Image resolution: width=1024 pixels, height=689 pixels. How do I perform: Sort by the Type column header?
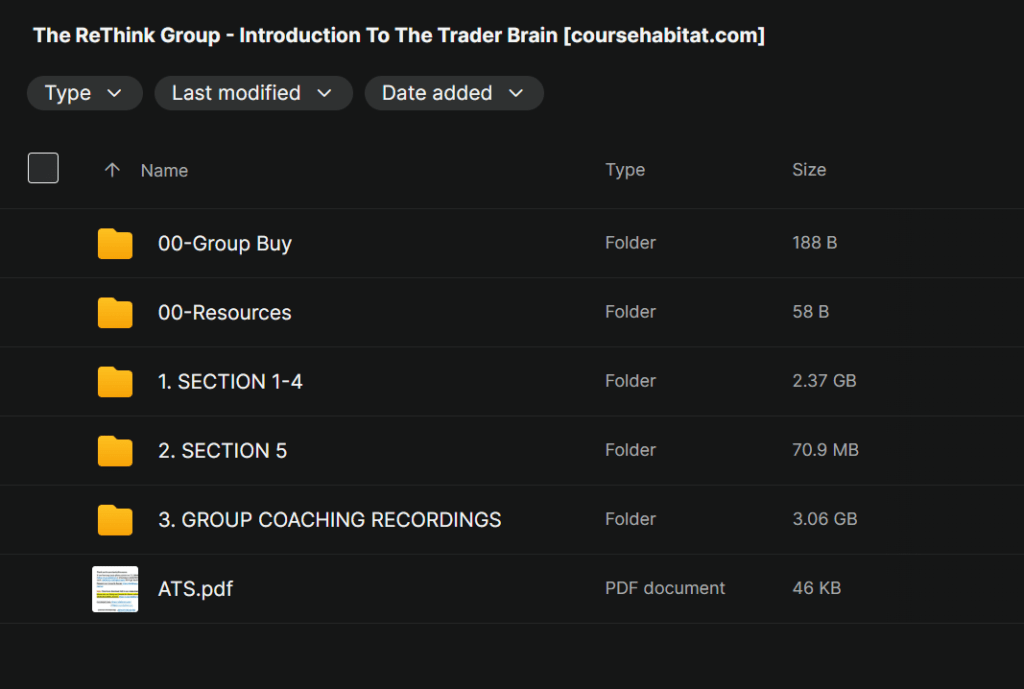625,170
